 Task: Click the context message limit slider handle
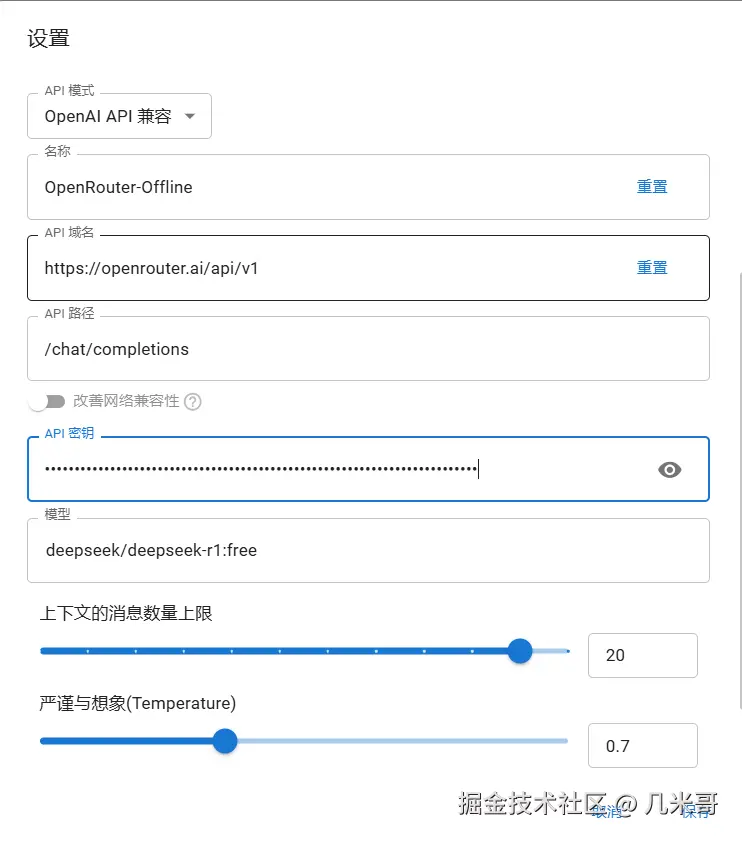520,651
